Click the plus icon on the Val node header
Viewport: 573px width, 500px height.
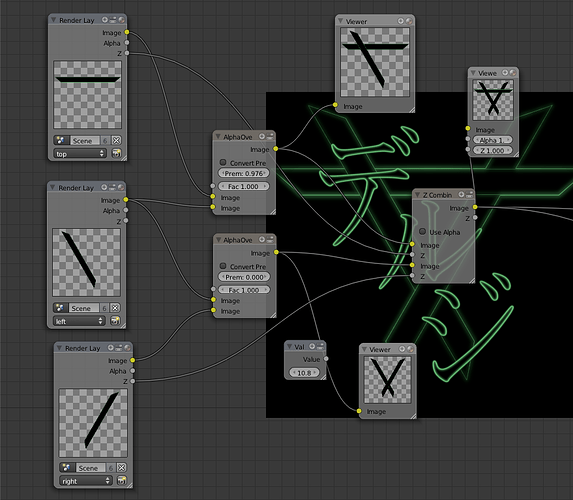pyautogui.click(x=312, y=346)
